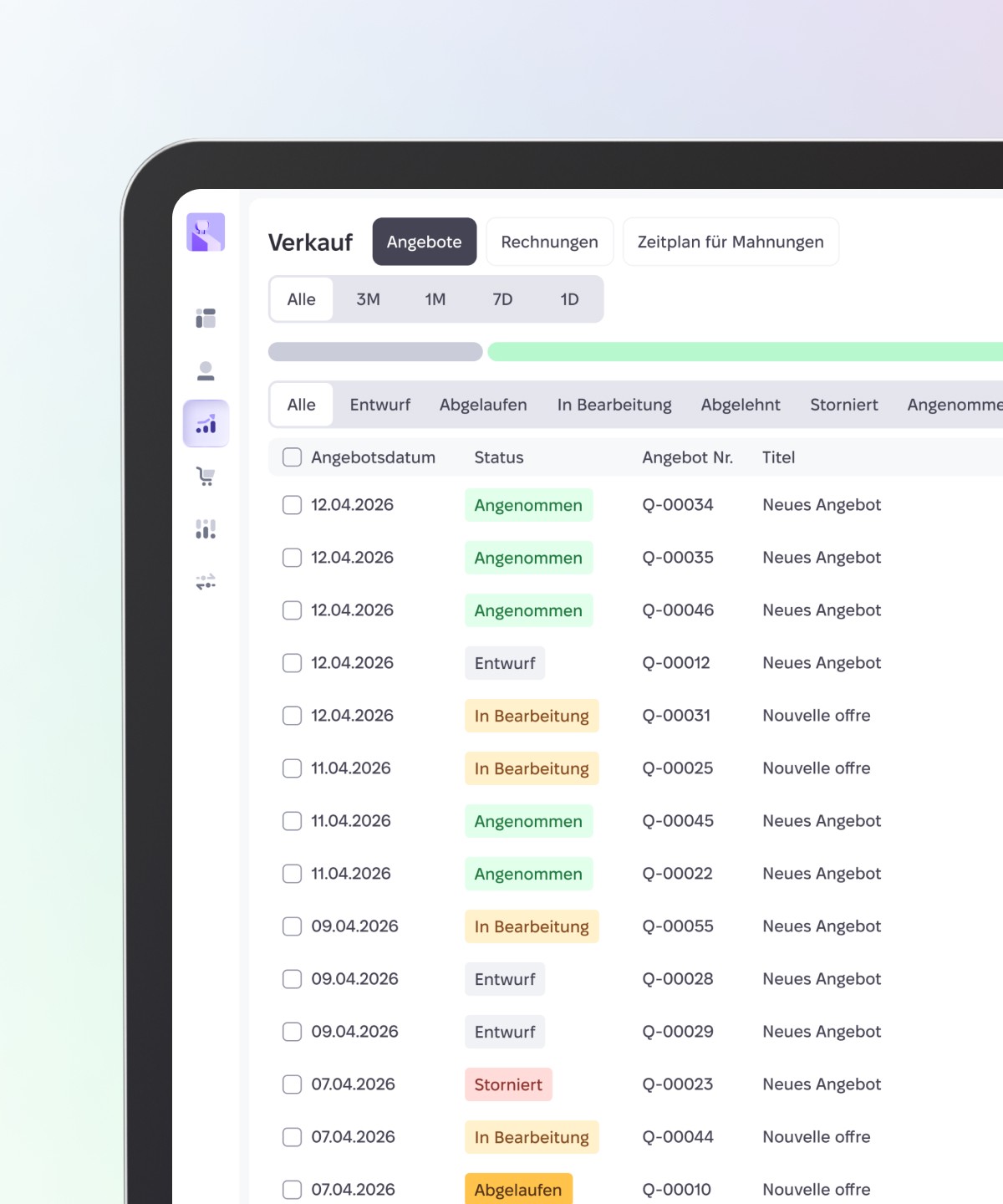Filter by In Bearbeitung status tab
Image resolution: width=1003 pixels, height=1204 pixels.
(614, 405)
